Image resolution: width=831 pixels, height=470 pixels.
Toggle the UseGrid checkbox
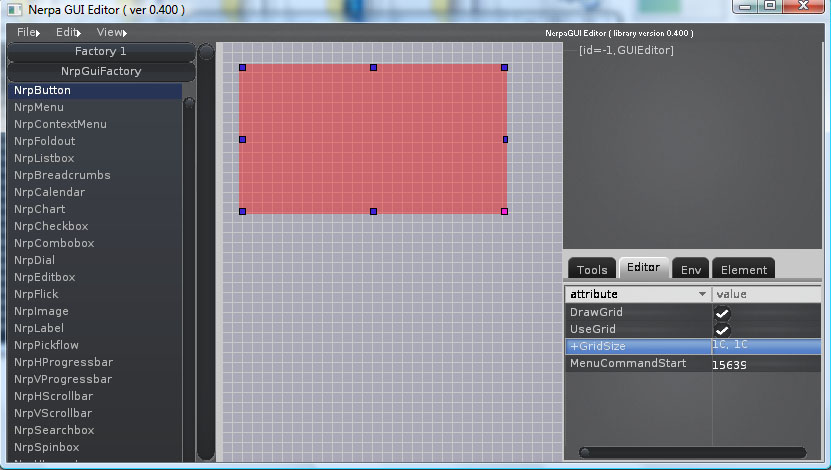click(x=721, y=330)
